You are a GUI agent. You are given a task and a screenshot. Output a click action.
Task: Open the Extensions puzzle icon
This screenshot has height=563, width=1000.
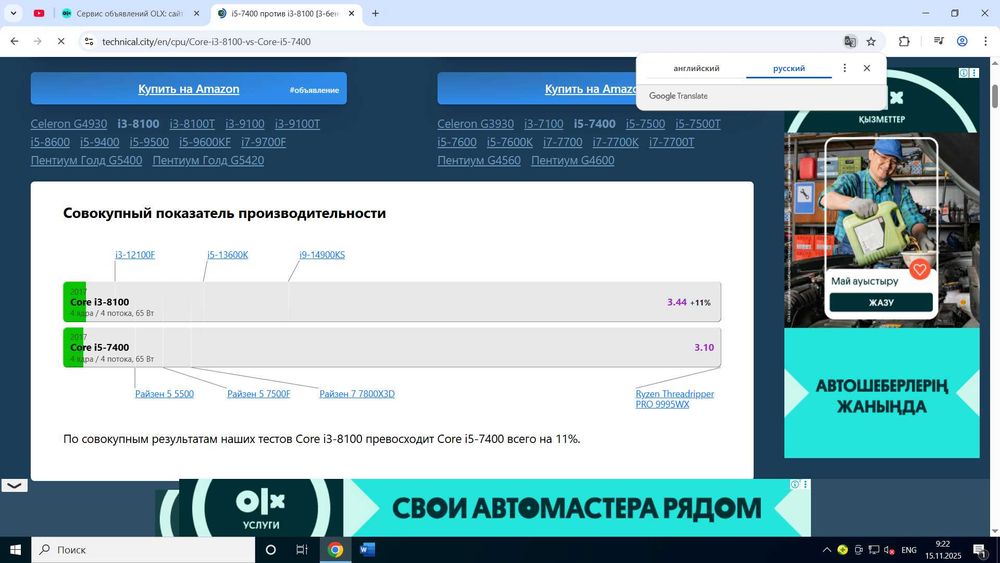tap(904, 41)
